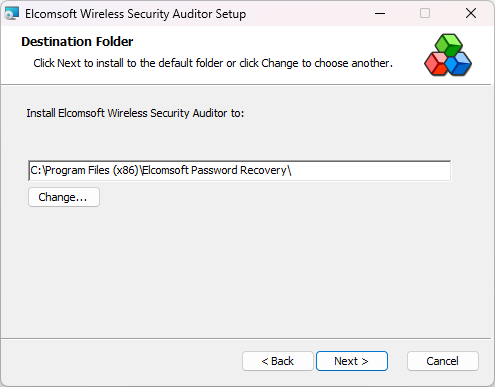This screenshot has height=387, width=495.
Task: Focus the destination folder path field
Action: (240, 171)
